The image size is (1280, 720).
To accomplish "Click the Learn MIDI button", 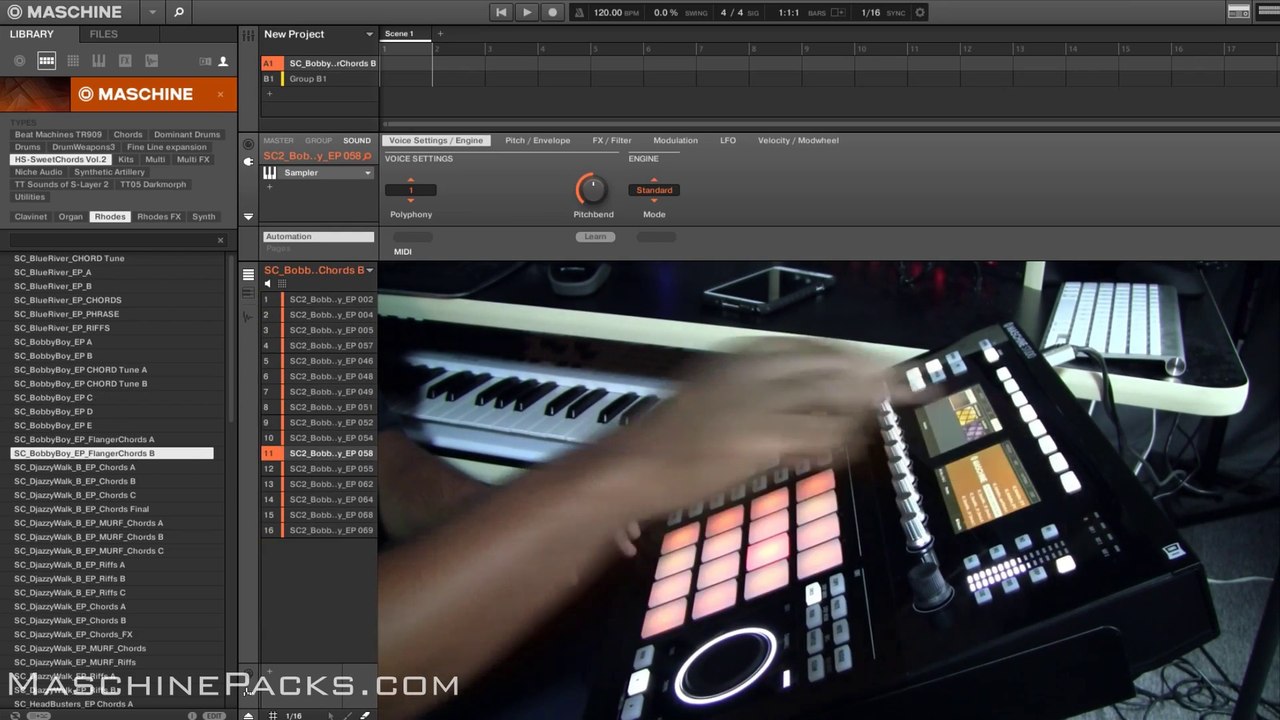I will (595, 237).
